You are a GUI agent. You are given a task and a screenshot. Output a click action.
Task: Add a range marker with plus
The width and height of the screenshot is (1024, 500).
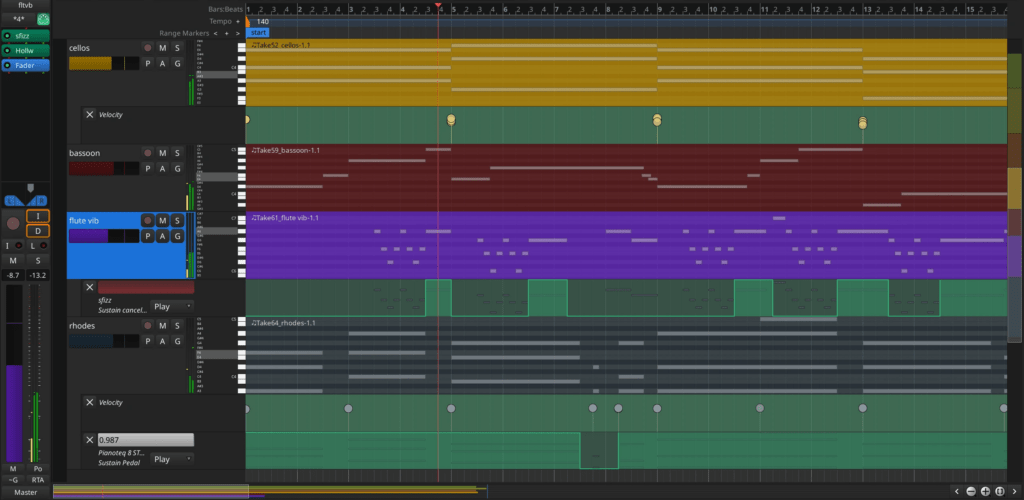227,33
